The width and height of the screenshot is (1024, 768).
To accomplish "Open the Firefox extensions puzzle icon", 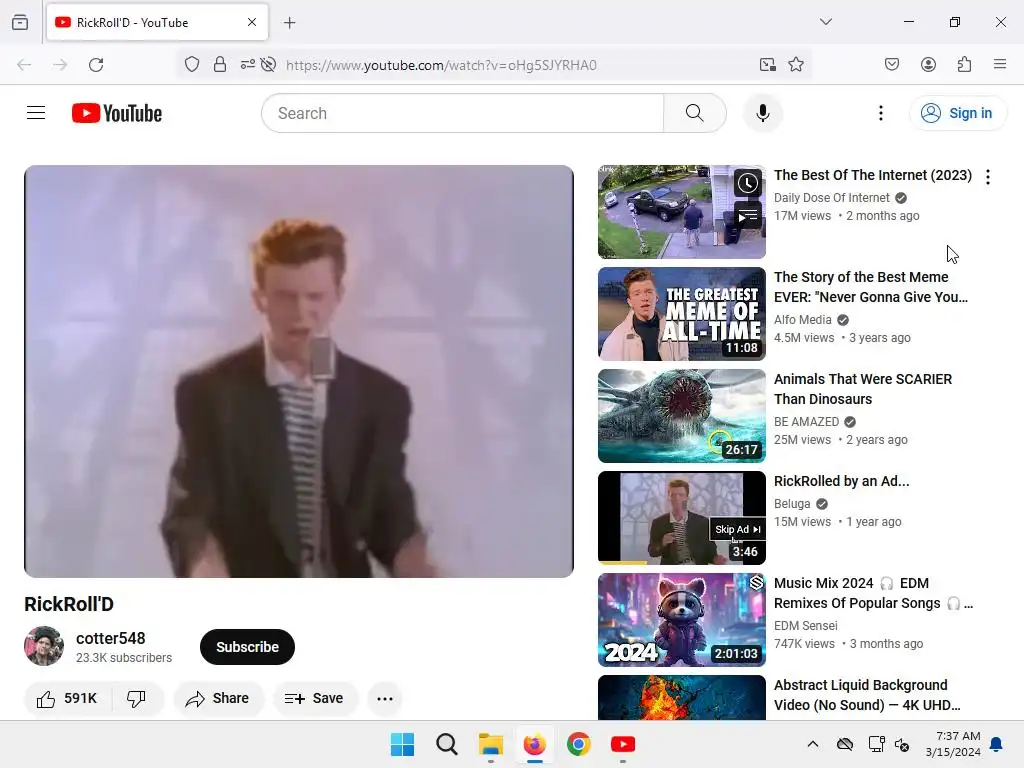I will (965, 64).
